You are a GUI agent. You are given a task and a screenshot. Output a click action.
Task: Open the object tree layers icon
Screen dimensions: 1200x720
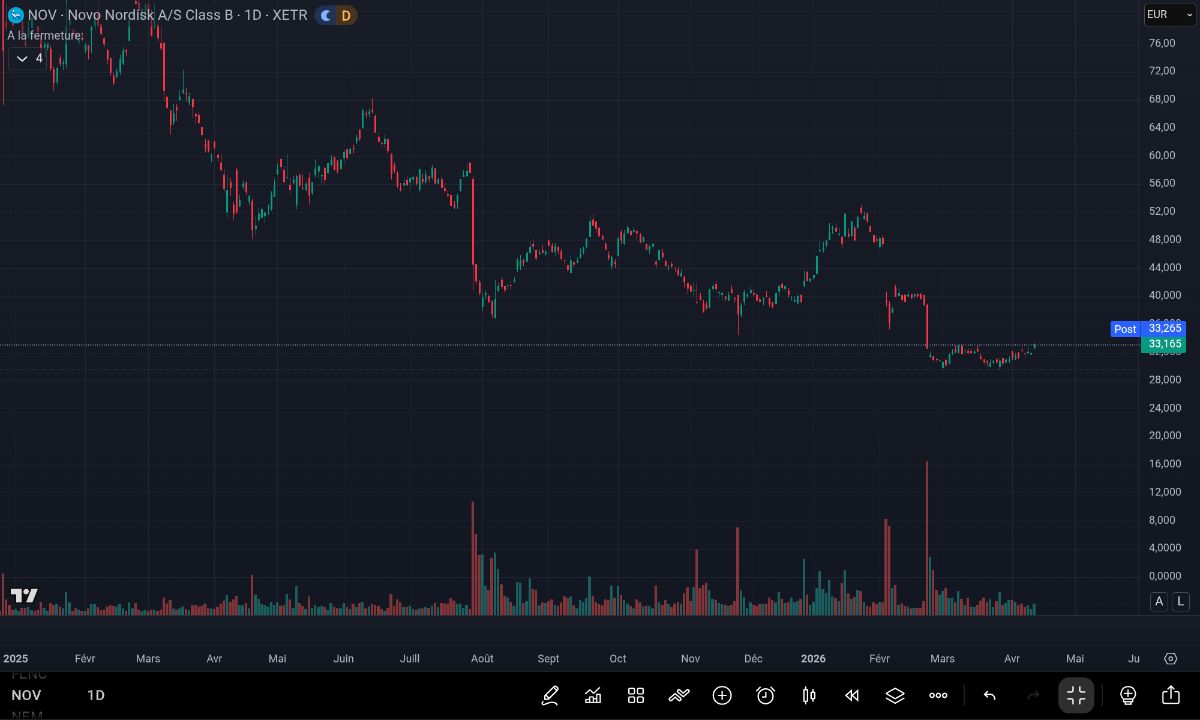click(895, 695)
